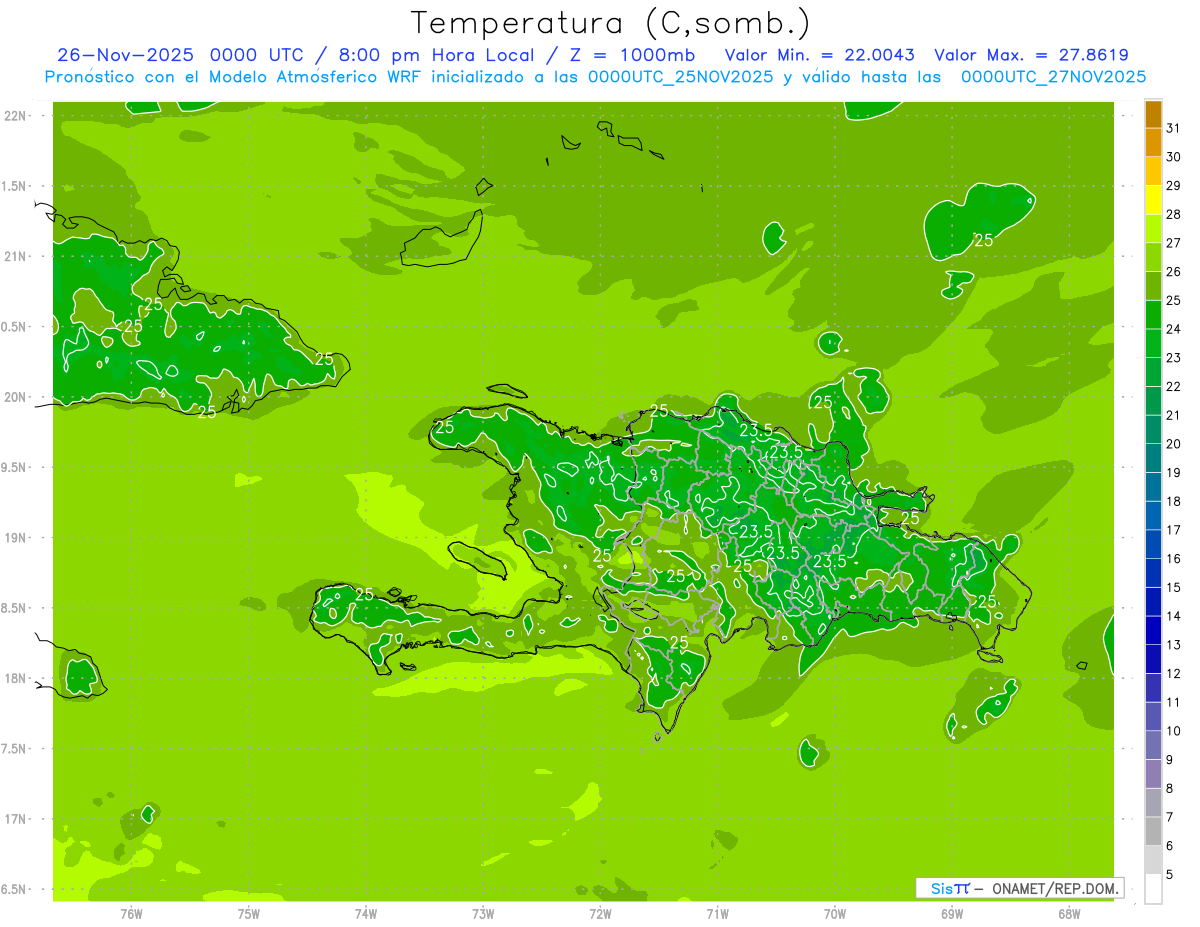1200x927 pixels.
Task: Click the "31" label on the color scale
Action: [1173, 128]
